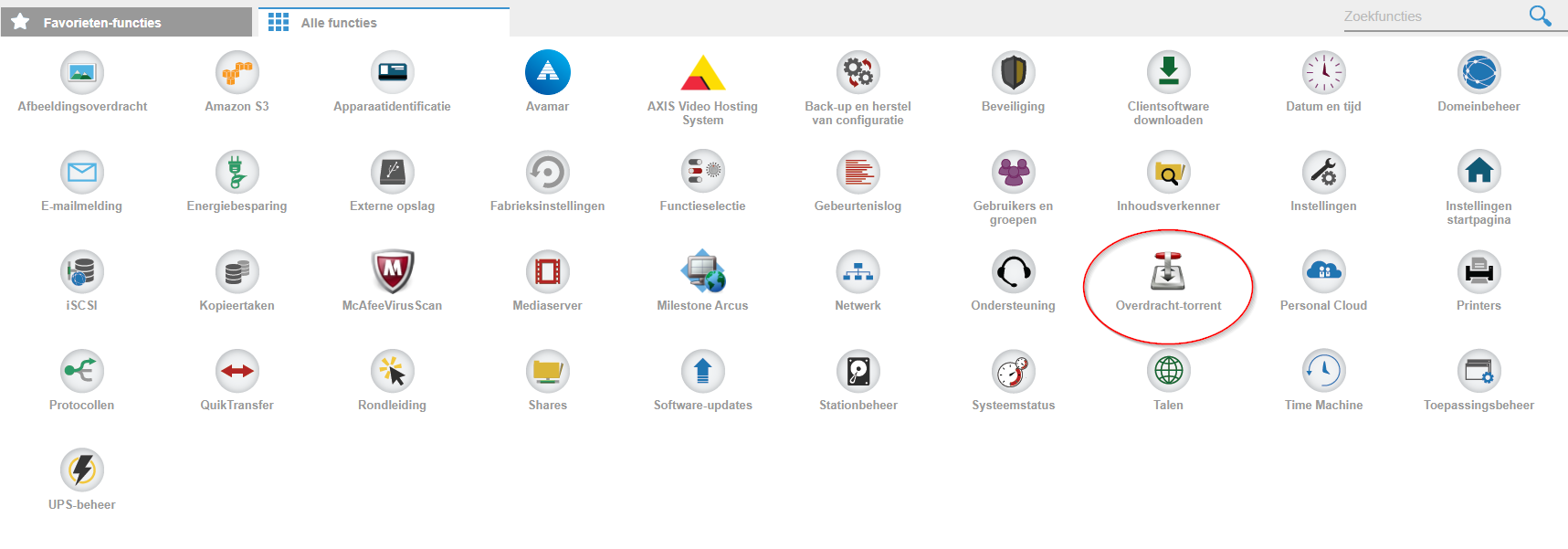This screenshot has height=549, width=1568.
Task: Open the Systeemstatus icon
Action: pyautogui.click(x=1014, y=371)
